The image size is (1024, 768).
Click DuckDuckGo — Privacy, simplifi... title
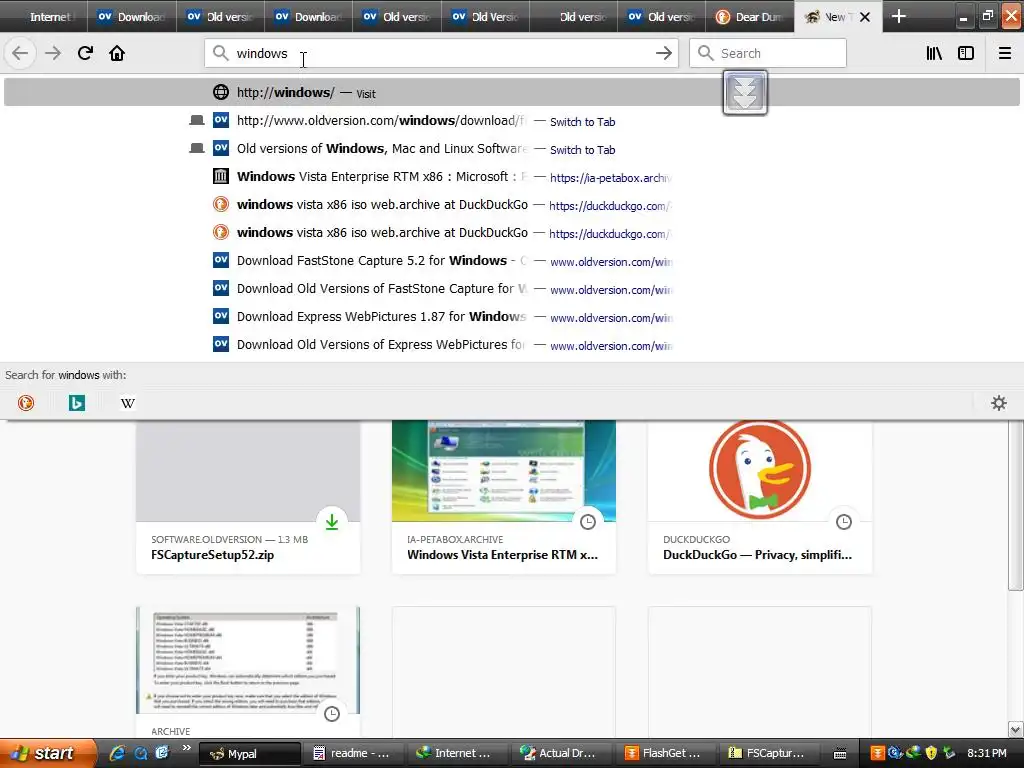(757, 555)
